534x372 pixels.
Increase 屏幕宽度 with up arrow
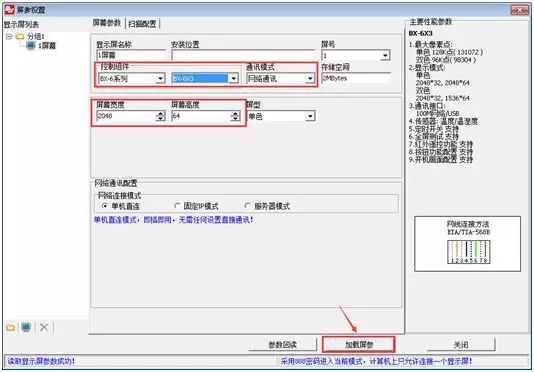pyautogui.click(x=160, y=113)
